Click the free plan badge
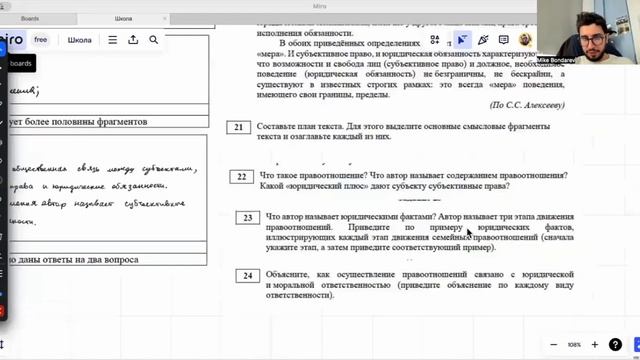 click(40, 40)
